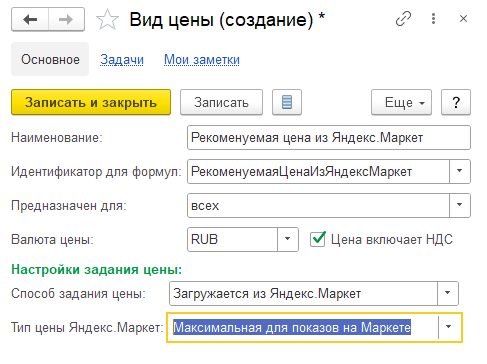Click the Способ задания цены label
Image resolution: width=487 pixels, height=364 pixels.
point(78,294)
